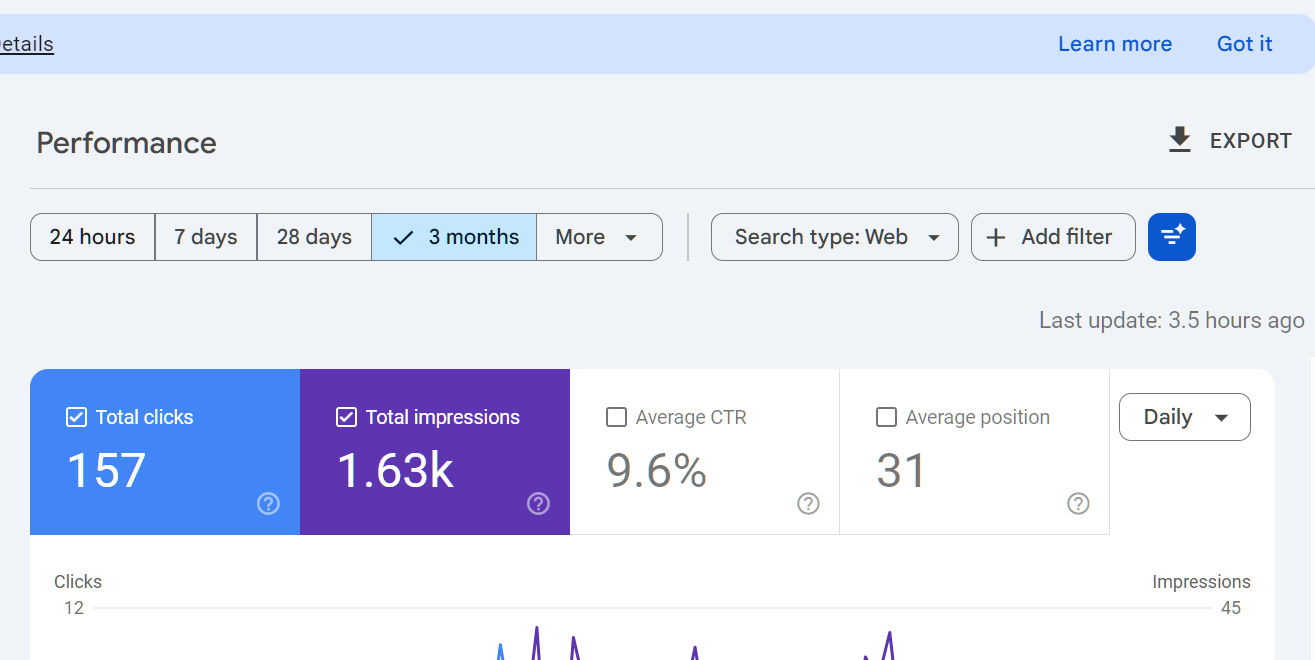Image resolution: width=1315 pixels, height=660 pixels.
Task: Select the 28 days range
Action: pyautogui.click(x=314, y=237)
